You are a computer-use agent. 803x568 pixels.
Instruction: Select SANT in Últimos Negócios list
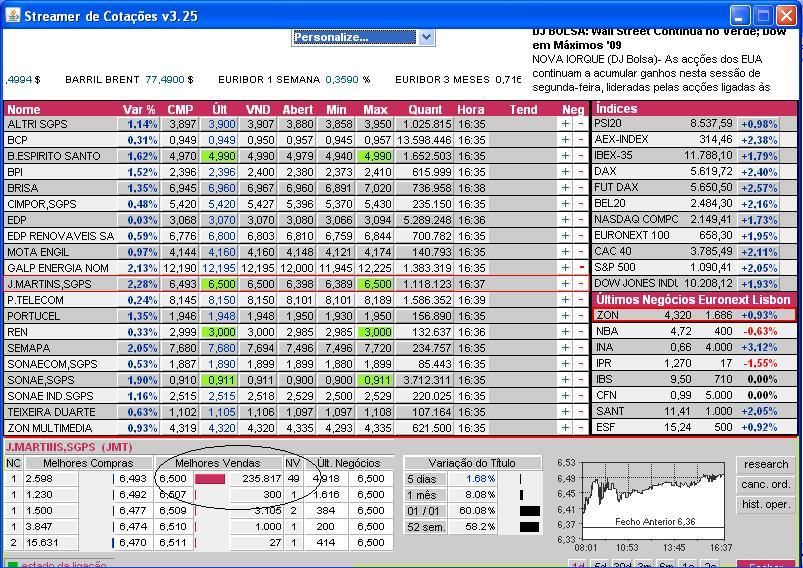coord(694,411)
